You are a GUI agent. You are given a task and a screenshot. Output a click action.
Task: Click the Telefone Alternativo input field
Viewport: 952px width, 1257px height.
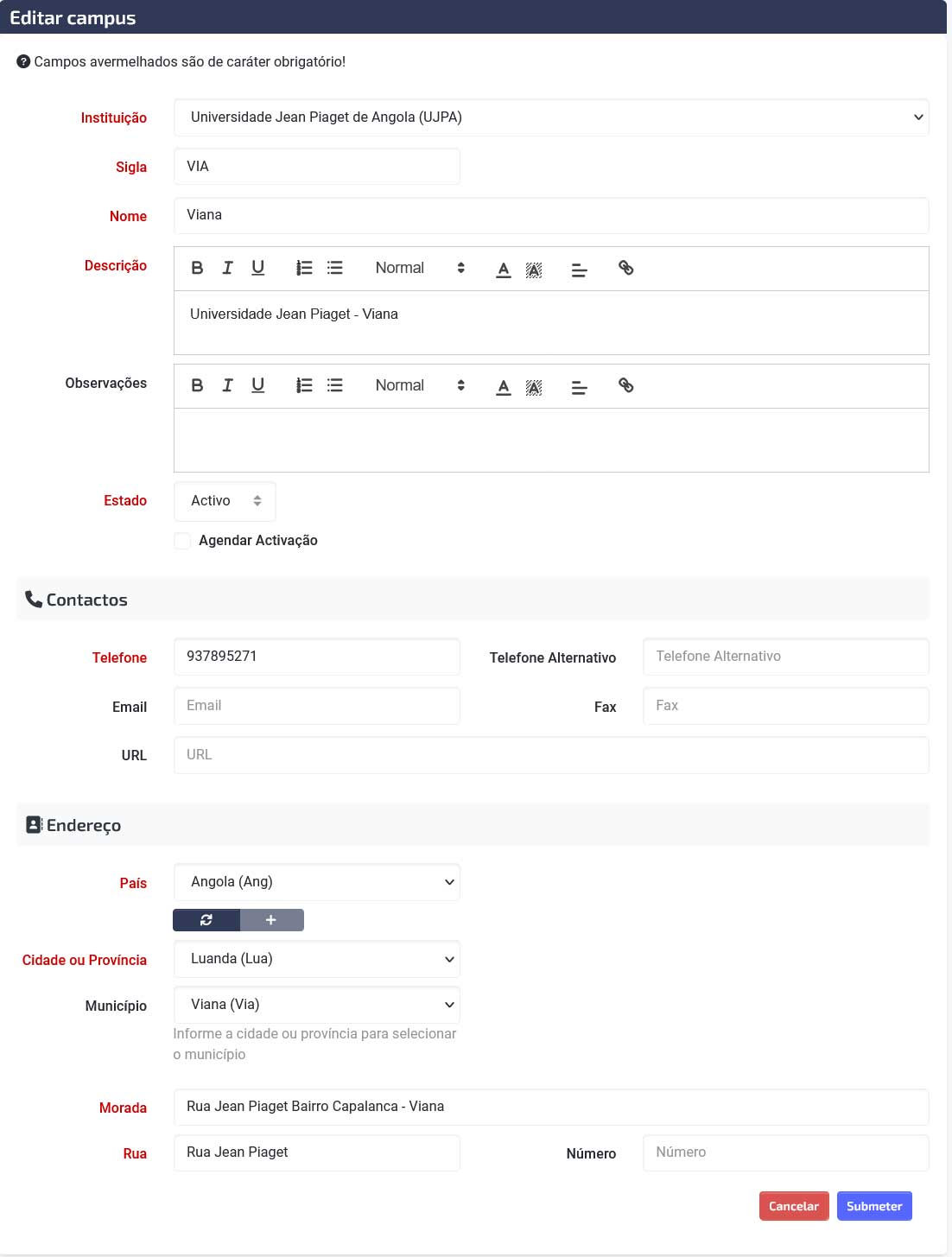point(786,657)
